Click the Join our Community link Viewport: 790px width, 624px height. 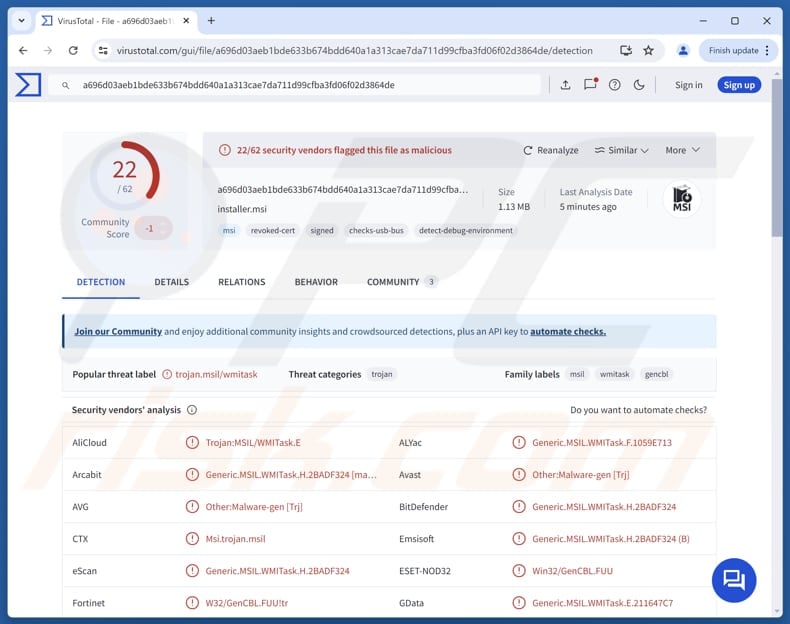[118, 331]
